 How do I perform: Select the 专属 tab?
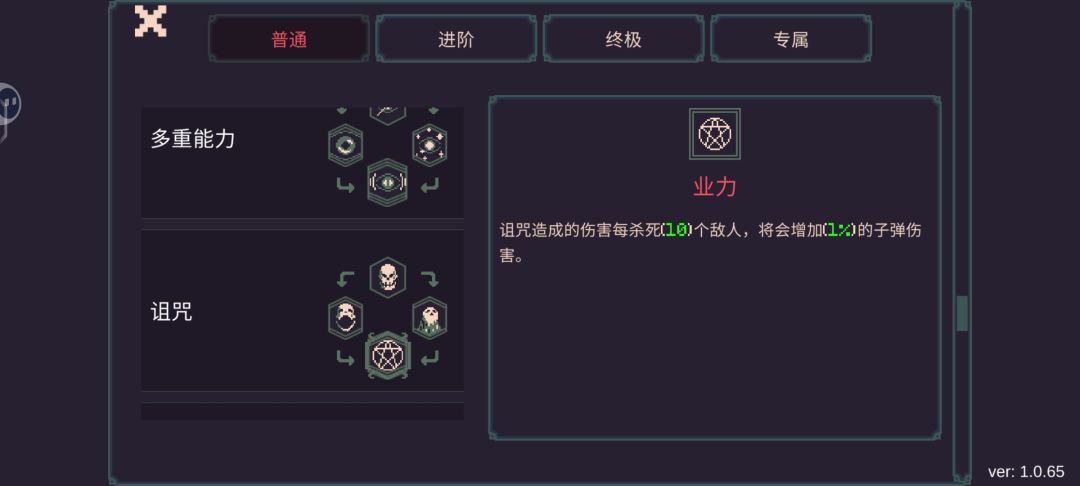[x=791, y=39]
